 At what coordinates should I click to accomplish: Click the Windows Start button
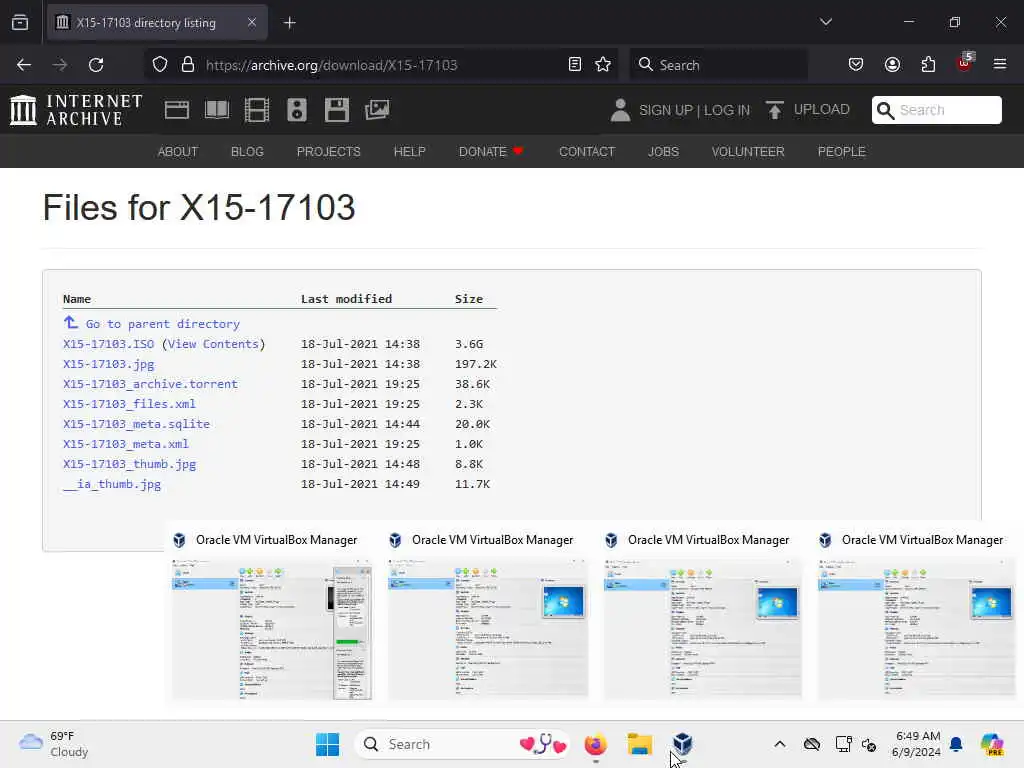coord(327,744)
